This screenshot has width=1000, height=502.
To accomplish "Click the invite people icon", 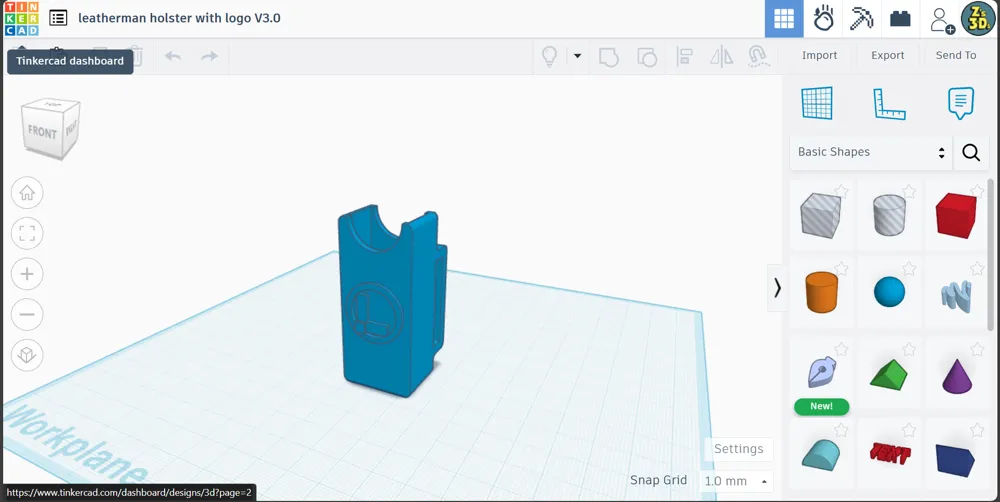I will click(x=941, y=20).
